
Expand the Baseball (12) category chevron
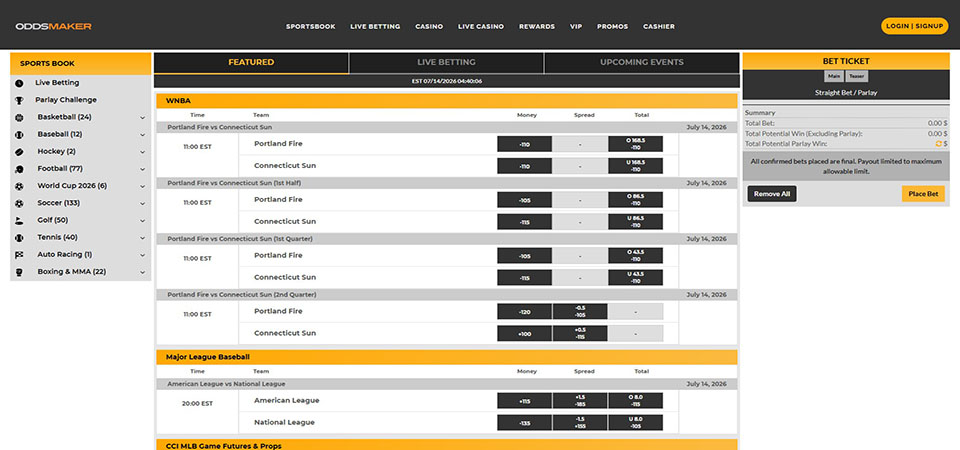[143, 135]
